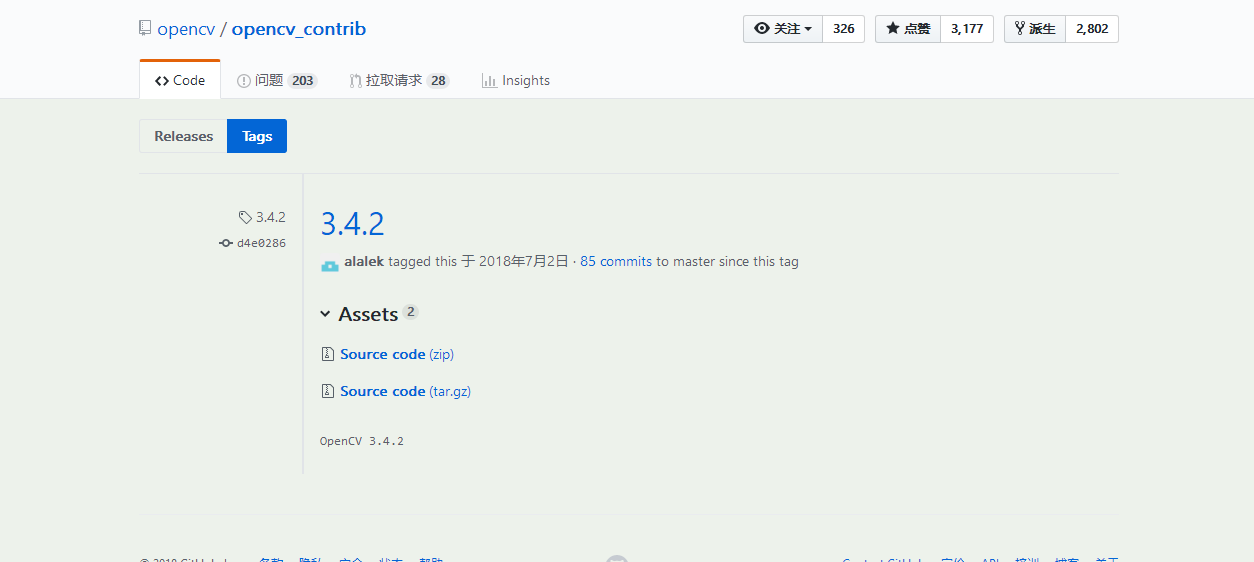Fork the repository with 派生 button
The height and width of the screenshot is (562, 1254).
pos(1035,29)
